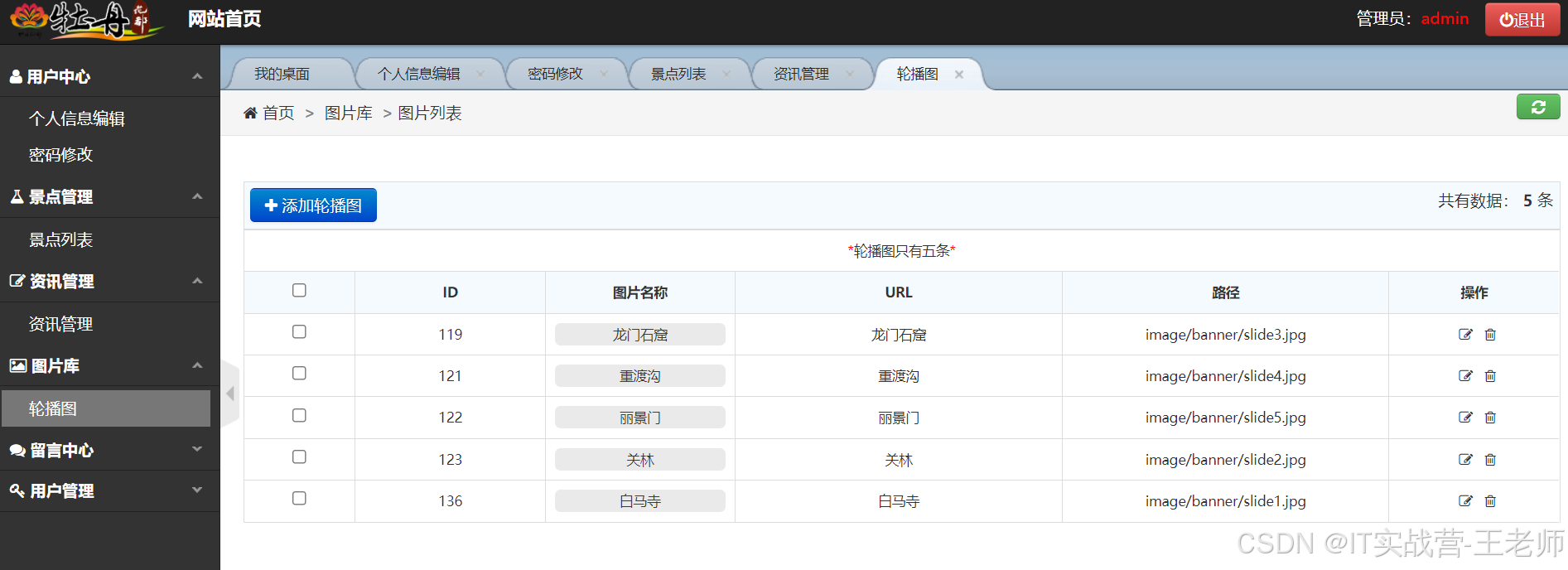Open the edit icon for the 关林 row
The image size is (1568, 570).
pyautogui.click(x=1465, y=460)
